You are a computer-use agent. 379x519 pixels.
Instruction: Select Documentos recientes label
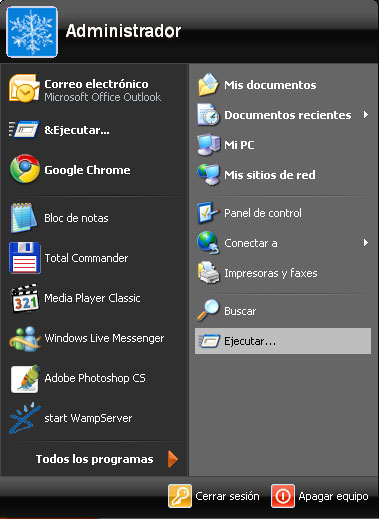[x=288, y=115]
